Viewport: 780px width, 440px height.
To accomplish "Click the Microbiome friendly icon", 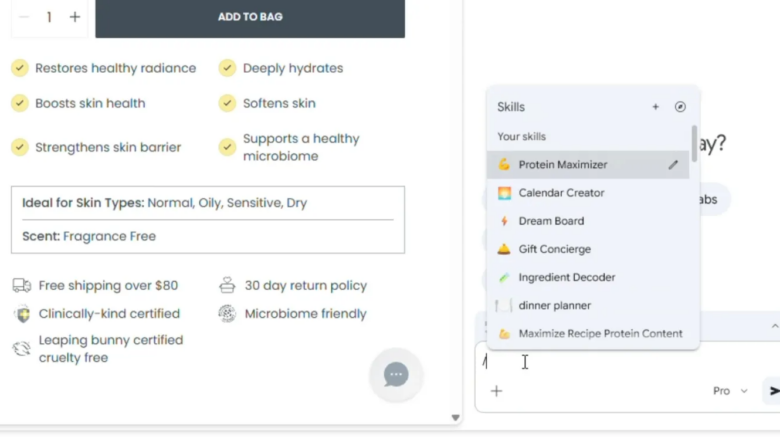I will pyautogui.click(x=227, y=314).
